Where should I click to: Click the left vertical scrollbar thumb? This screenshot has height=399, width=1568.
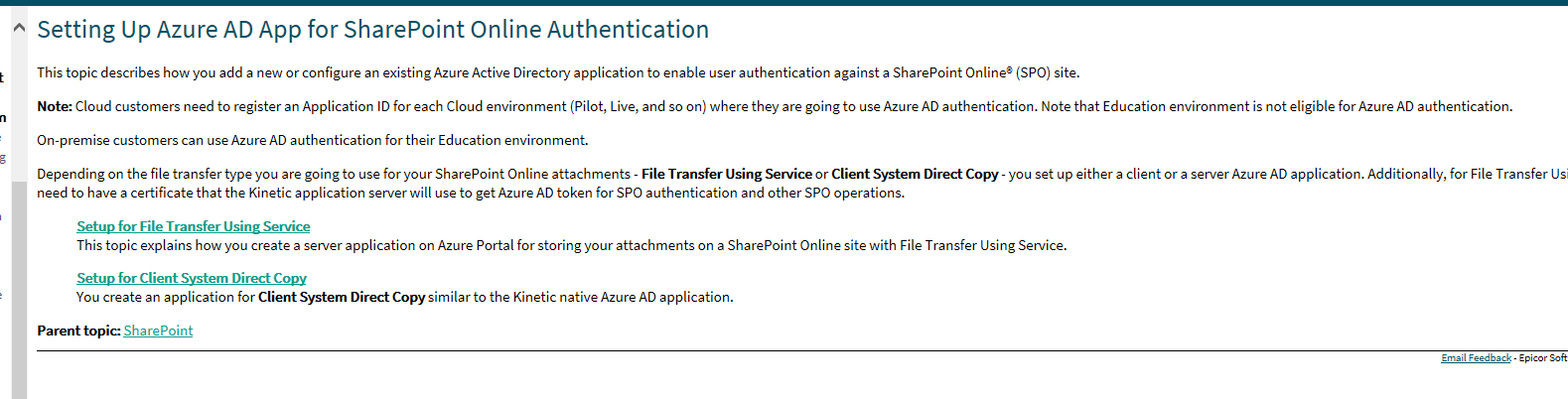(19, 290)
